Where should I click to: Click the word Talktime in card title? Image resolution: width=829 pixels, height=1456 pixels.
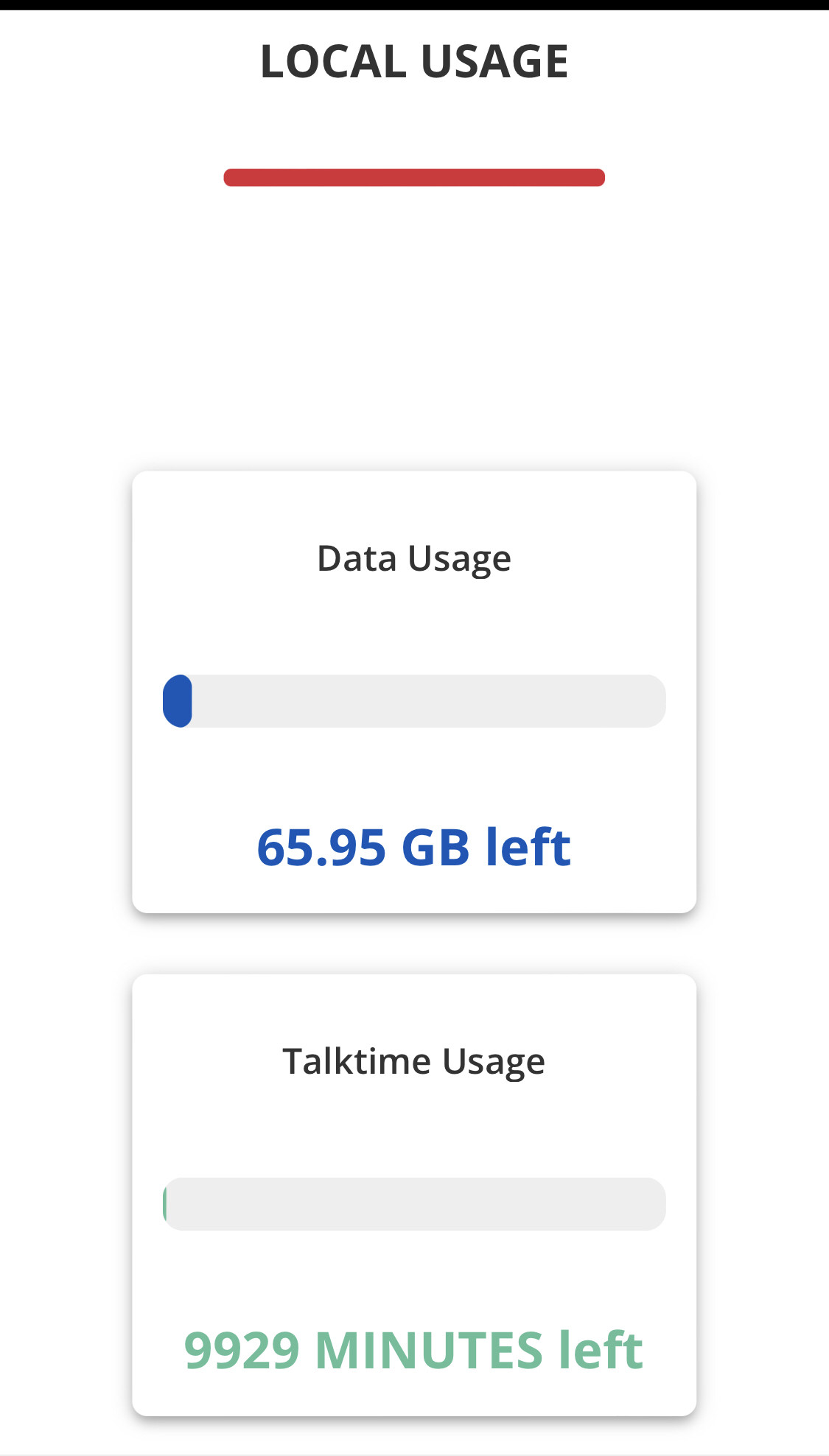pyautogui.click(x=357, y=1061)
